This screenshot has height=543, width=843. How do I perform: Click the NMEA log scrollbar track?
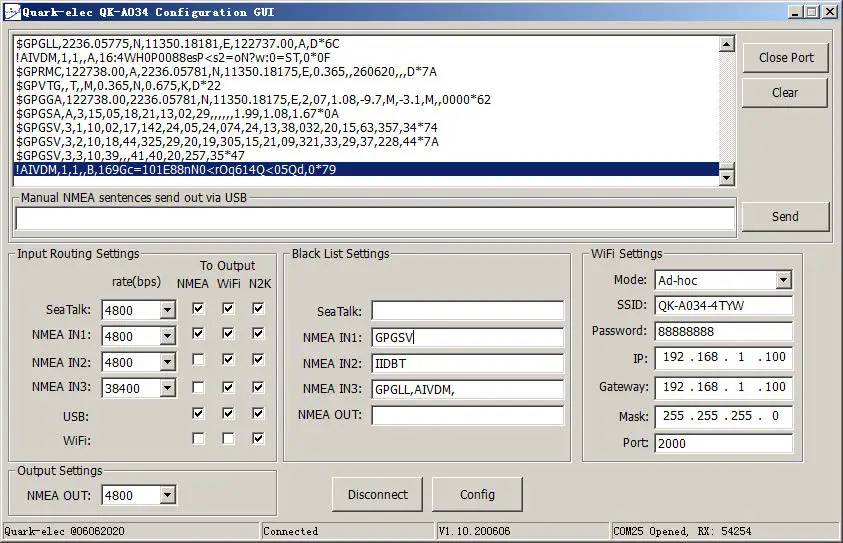(727, 108)
